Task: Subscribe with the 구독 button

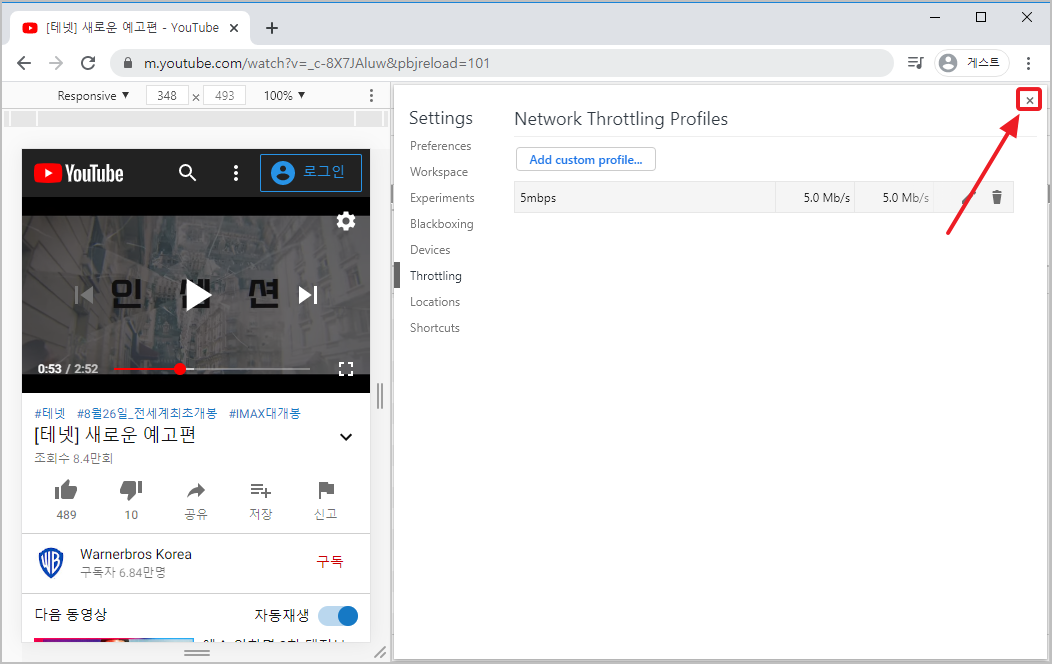Action: click(329, 562)
